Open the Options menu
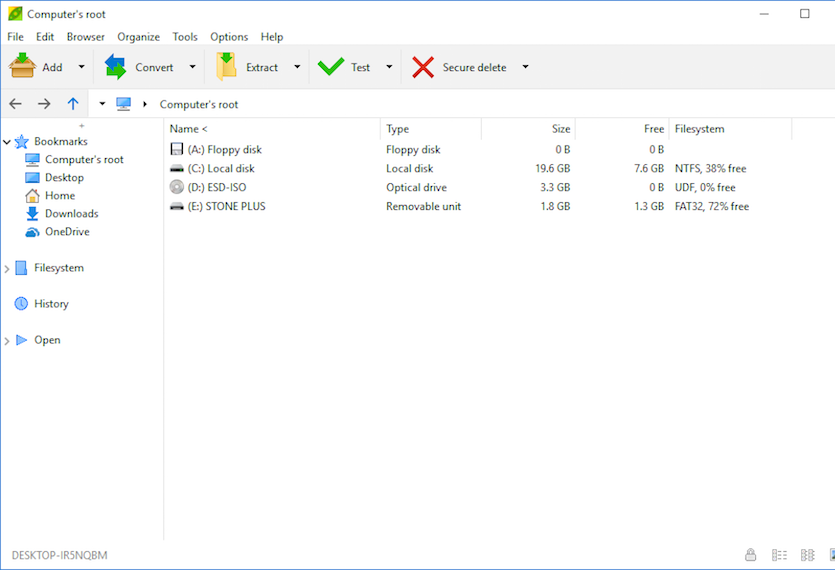835x570 pixels. (x=229, y=37)
